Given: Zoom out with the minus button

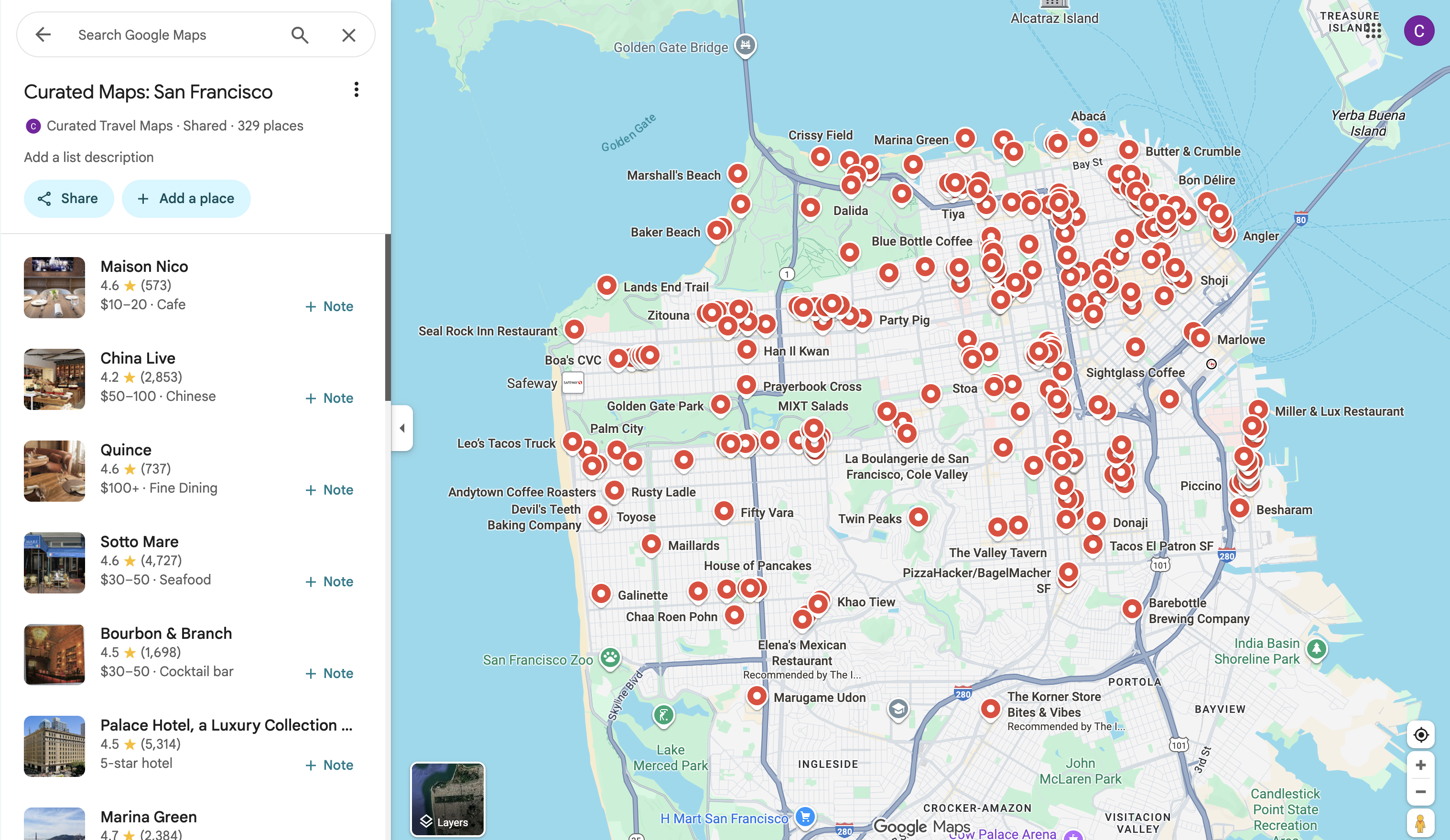Looking at the screenshot, I should (1421, 792).
